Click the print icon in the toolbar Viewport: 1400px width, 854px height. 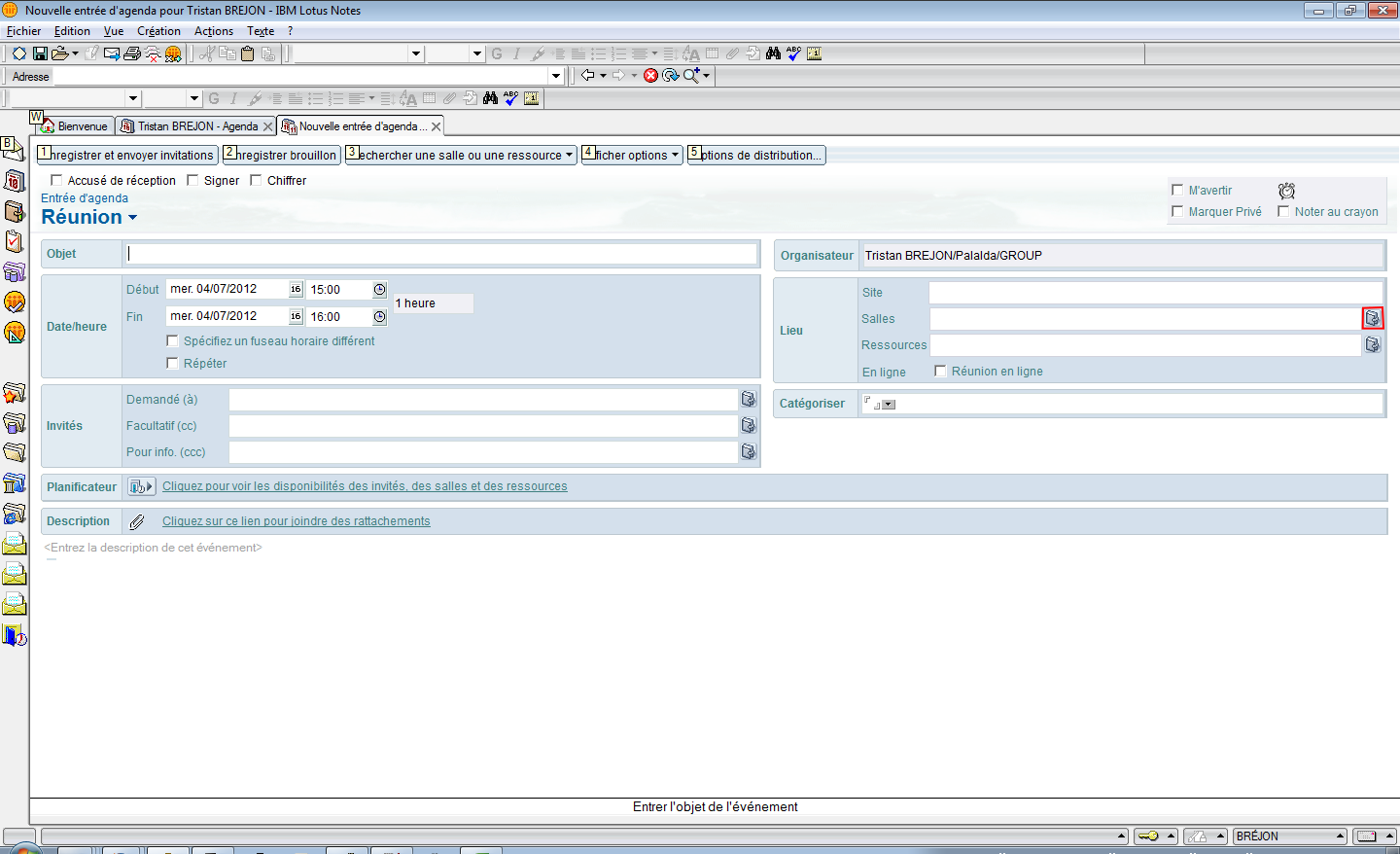point(132,53)
